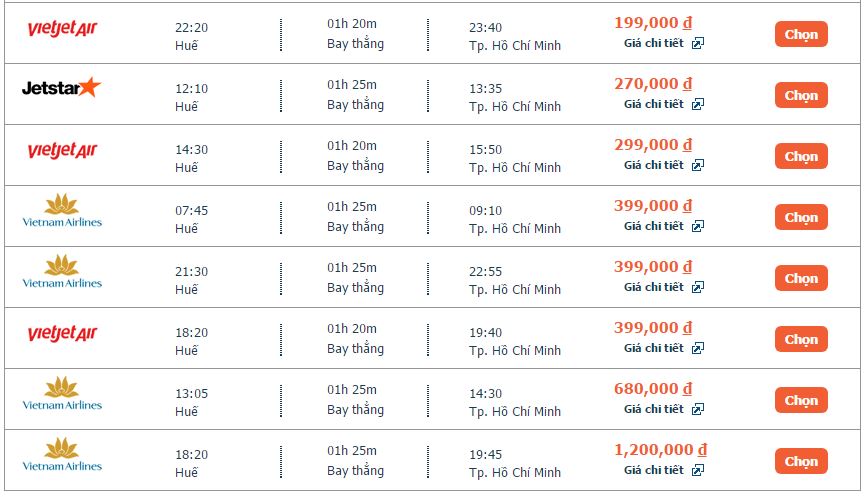Choose the Jetstar 12:10 flight with Chọn
The height and width of the screenshot is (497, 865).
tap(801, 95)
